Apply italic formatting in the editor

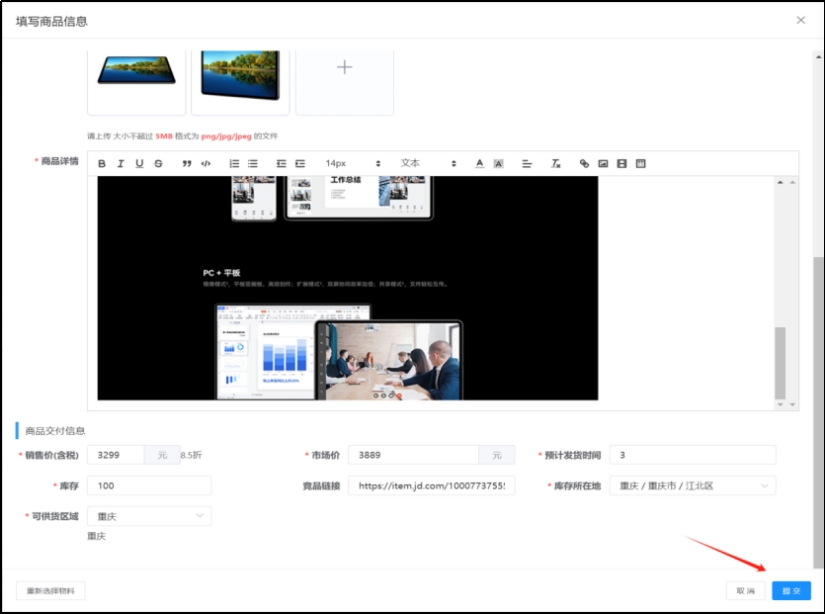[120, 164]
